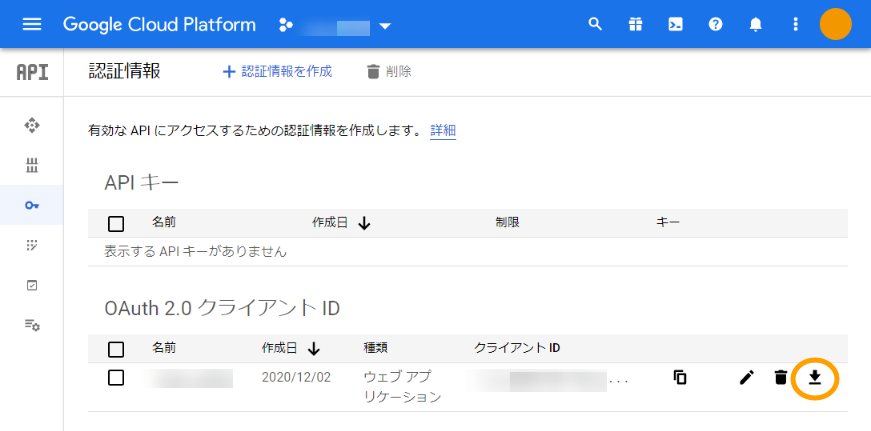Open the hamburger navigation menu
The height and width of the screenshot is (431, 871).
pyautogui.click(x=32, y=24)
